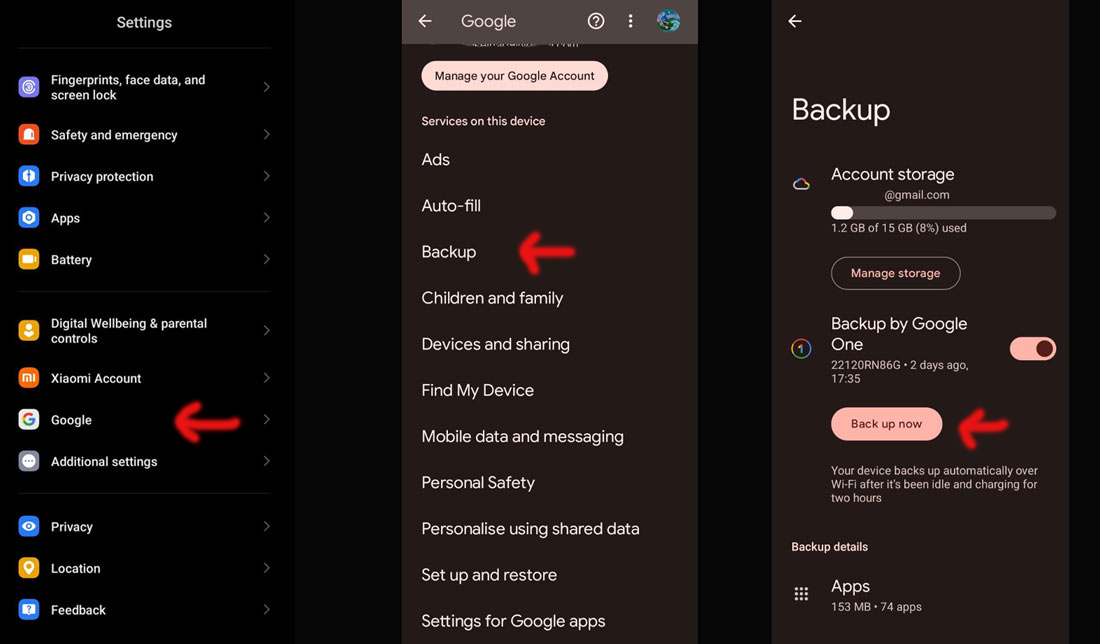Open Apps settings via its chevron

266,218
